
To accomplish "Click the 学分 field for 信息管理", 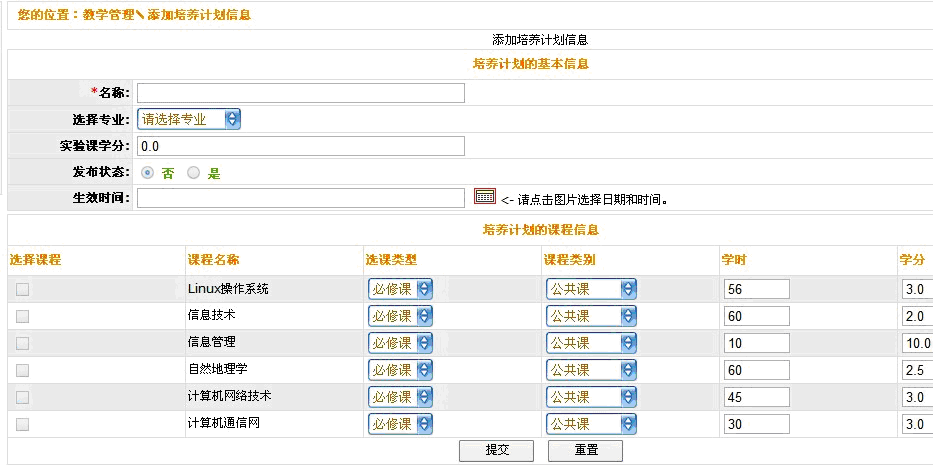I will [x=916, y=343].
